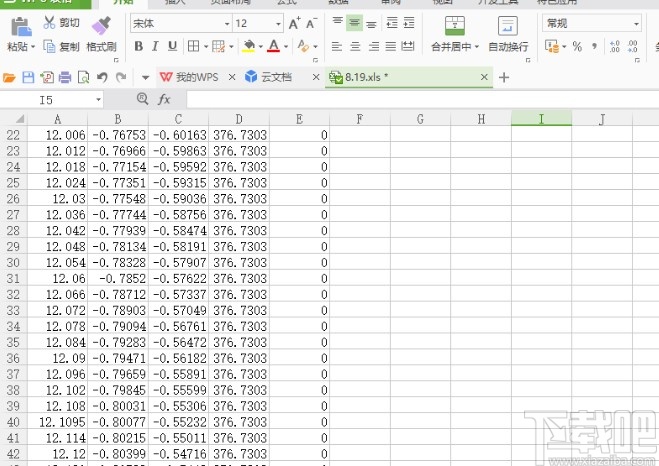The image size is (659, 466).
Task: Expand Merge and Center dropdown arrow
Action: [477, 47]
